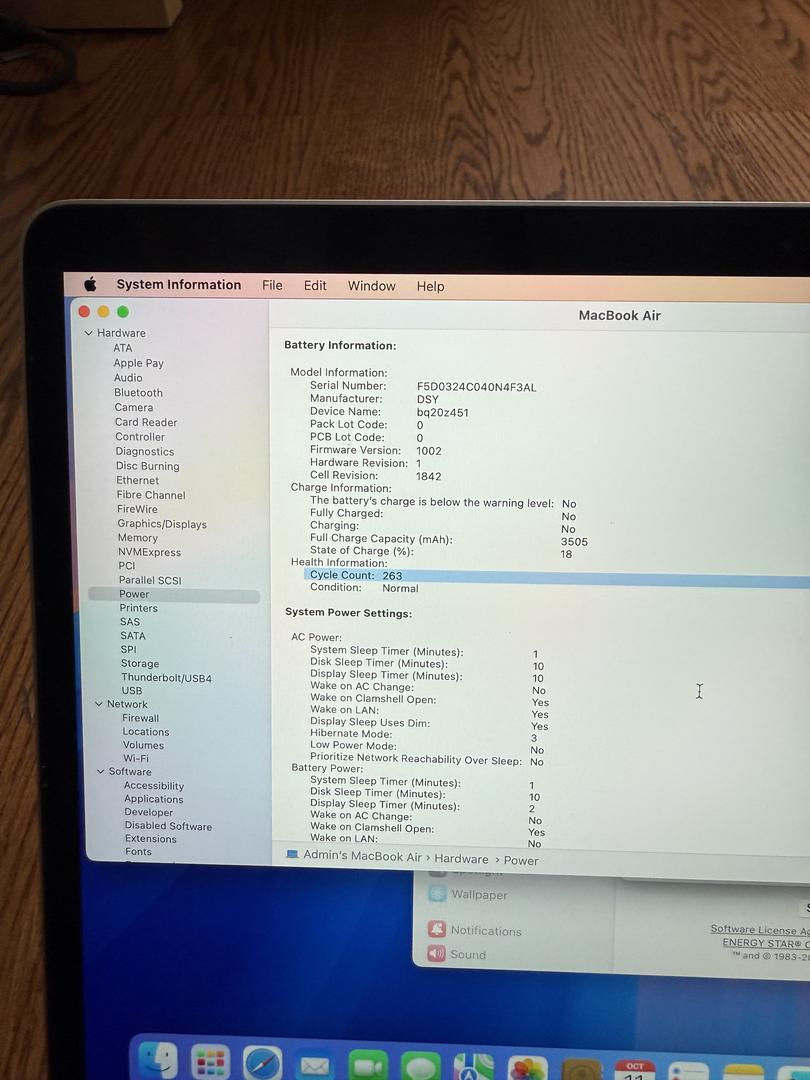Image resolution: width=810 pixels, height=1080 pixels.
Task: Open the Edit menu
Action: (x=315, y=285)
